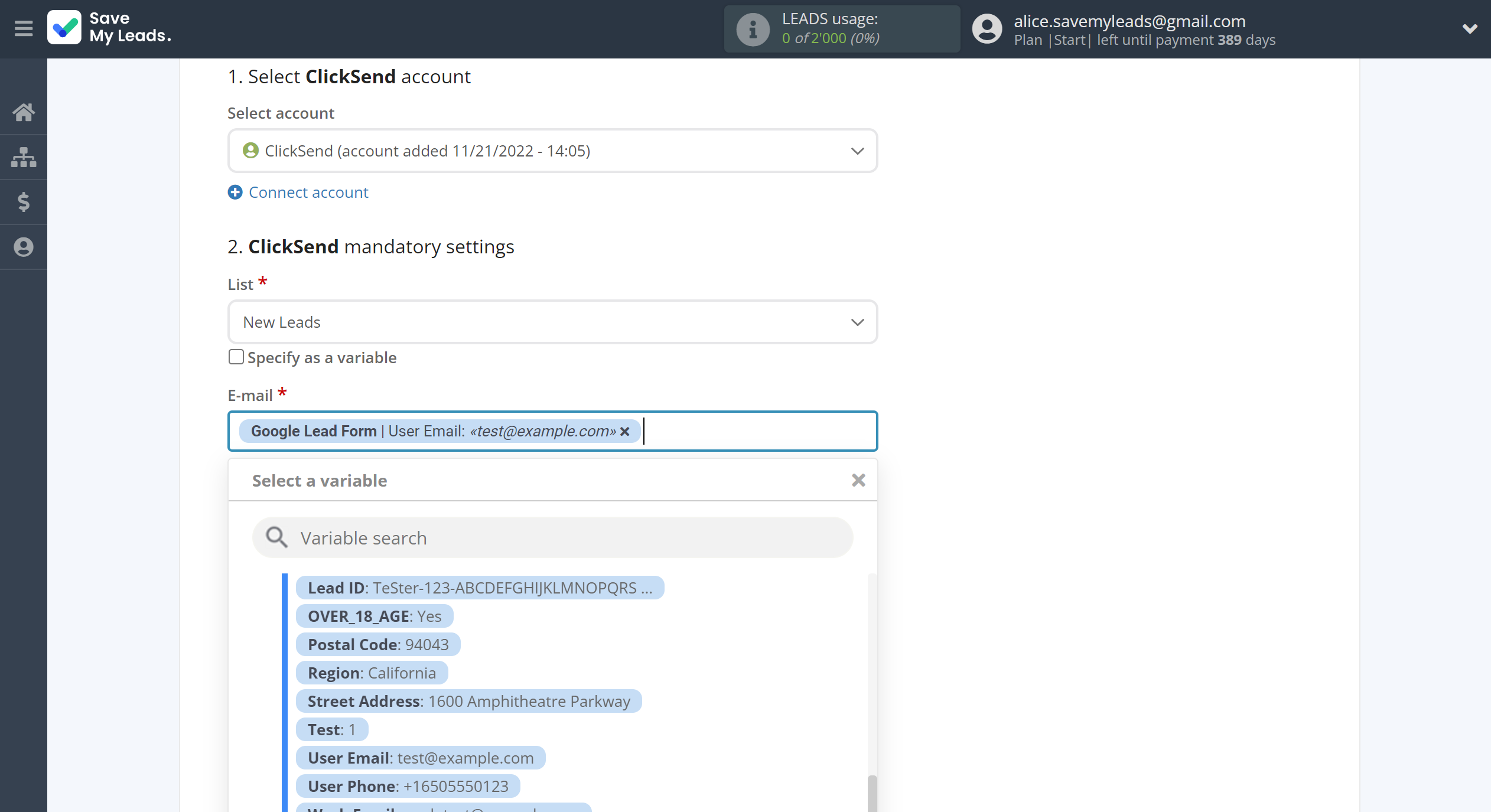Click the LEADS usage counter text
Screen dimensions: 1491x812
click(x=831, y=38)
